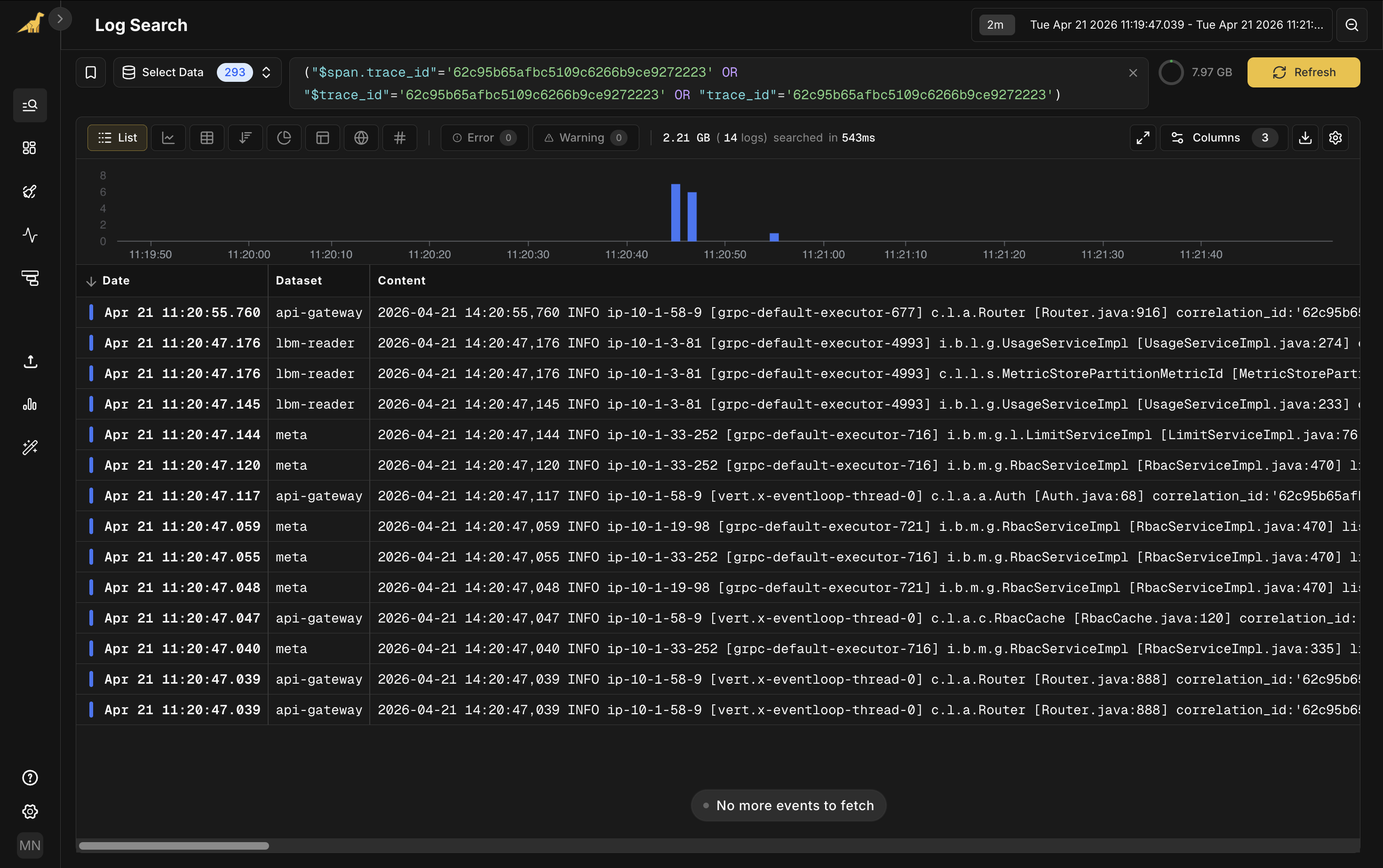The width and height of the screenshot is (1383, 868).
Task: Click the Refresh button
Action: click(1303, 72)
